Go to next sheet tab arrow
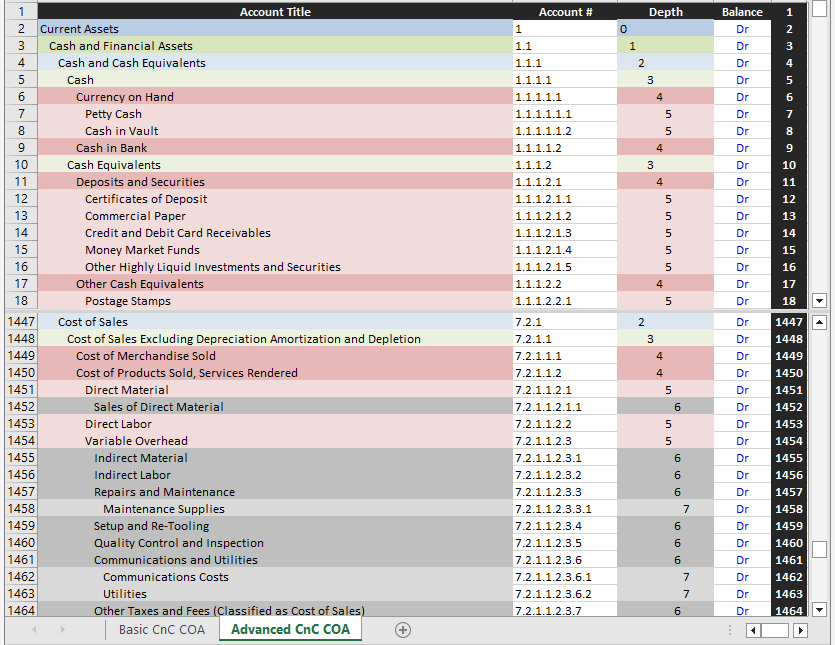 pos(62,630)
